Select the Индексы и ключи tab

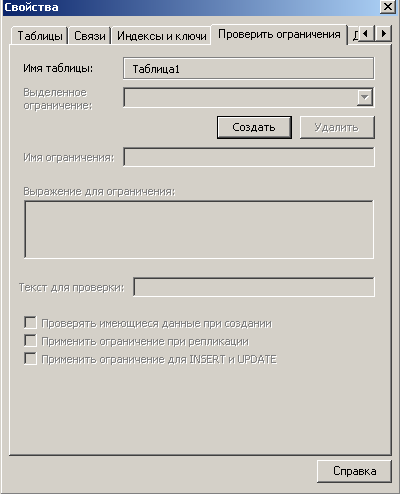161,36
